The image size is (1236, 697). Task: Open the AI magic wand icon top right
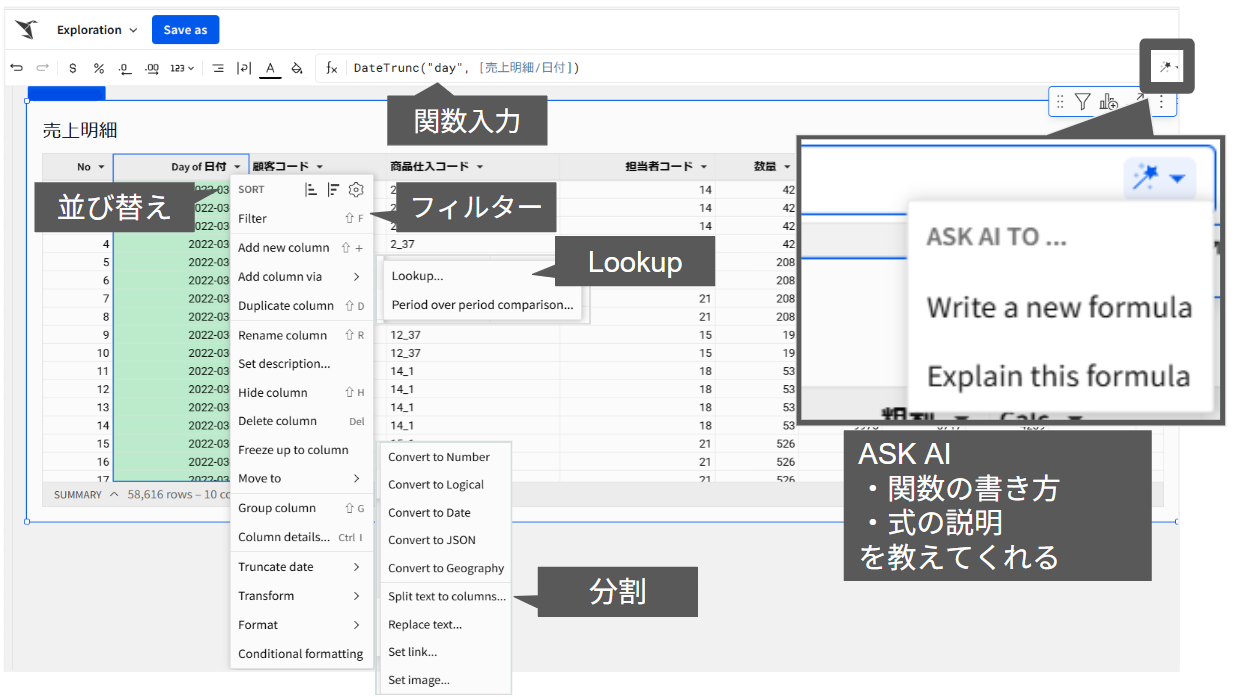pos(1167,66)
